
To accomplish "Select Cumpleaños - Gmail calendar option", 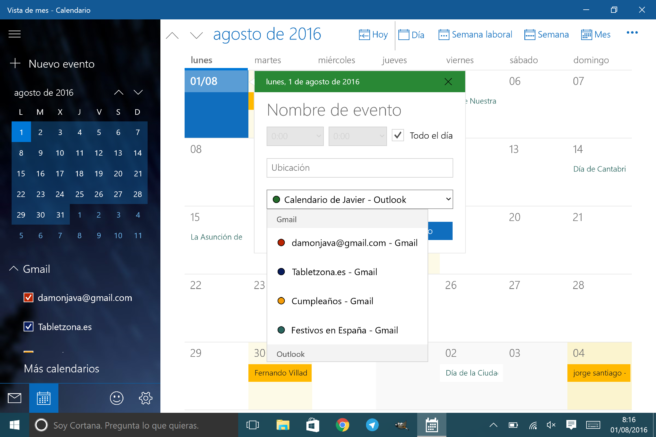I will [x=347, y=301].
